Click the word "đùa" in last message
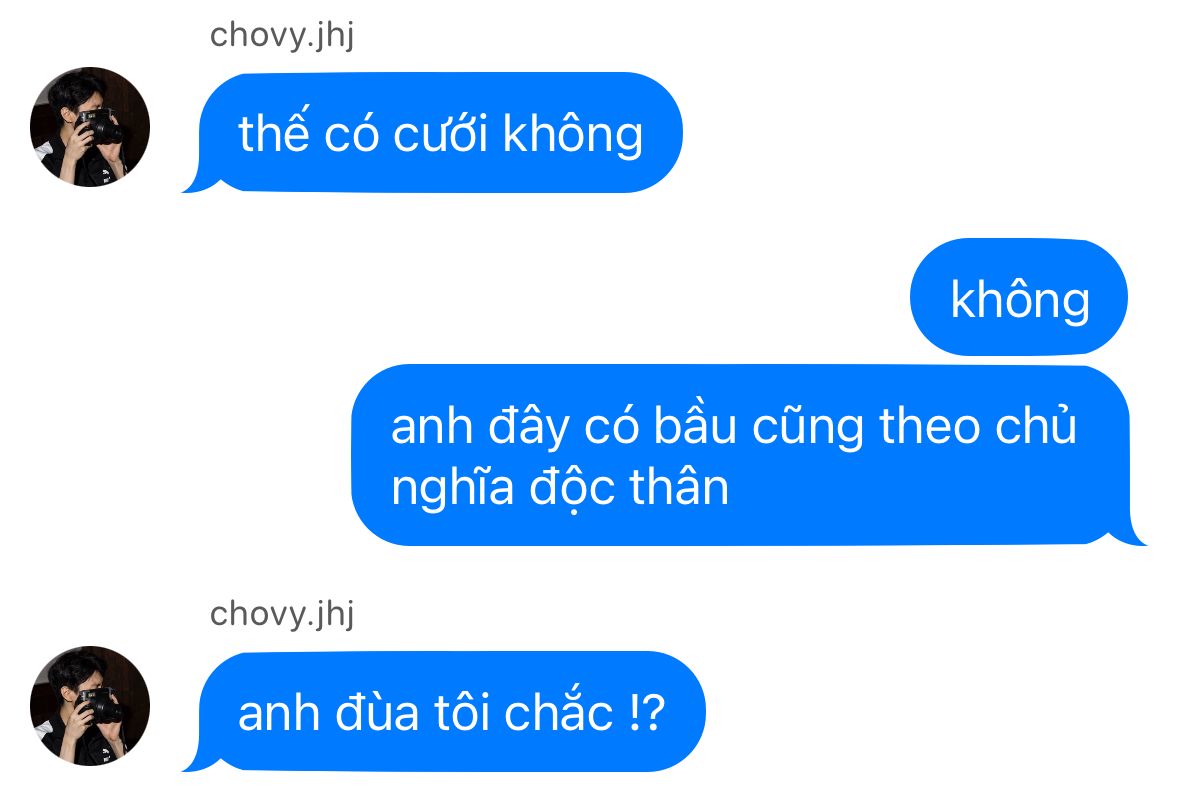This screenshot has height=805, width=1179. click(377, 711)
